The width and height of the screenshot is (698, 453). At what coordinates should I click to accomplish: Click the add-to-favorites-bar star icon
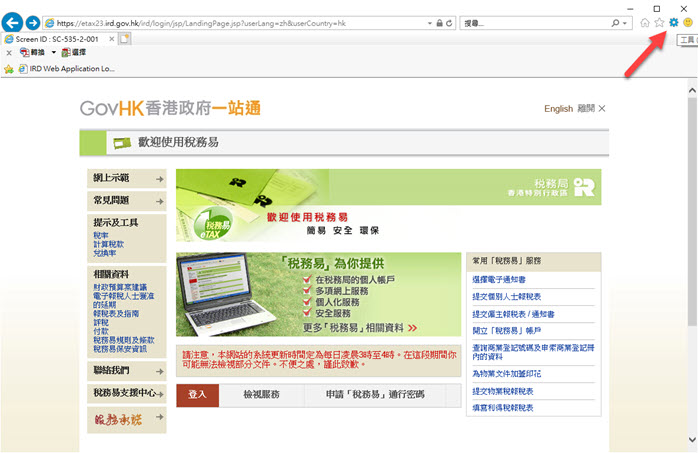(9, 69)
